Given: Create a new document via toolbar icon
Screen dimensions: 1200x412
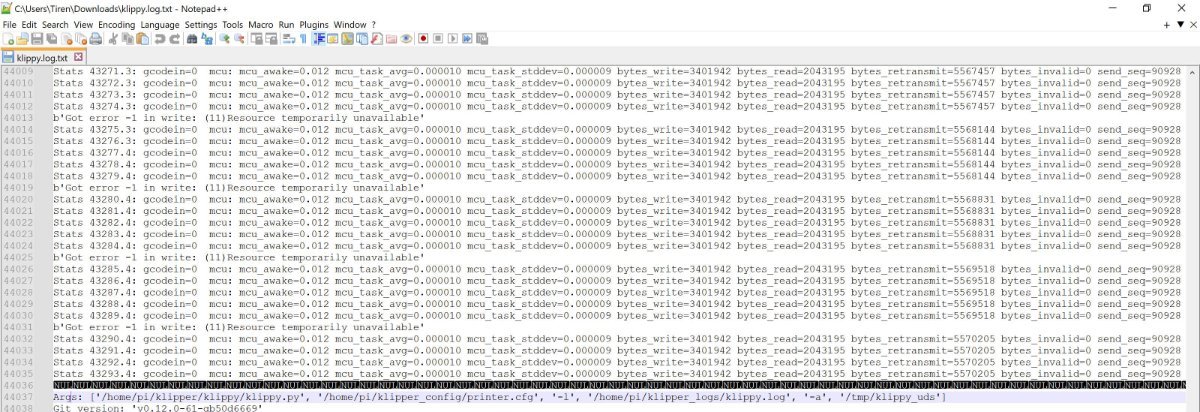Looking at the screenshot, I should pyautogui.click(x=9, y=39).
